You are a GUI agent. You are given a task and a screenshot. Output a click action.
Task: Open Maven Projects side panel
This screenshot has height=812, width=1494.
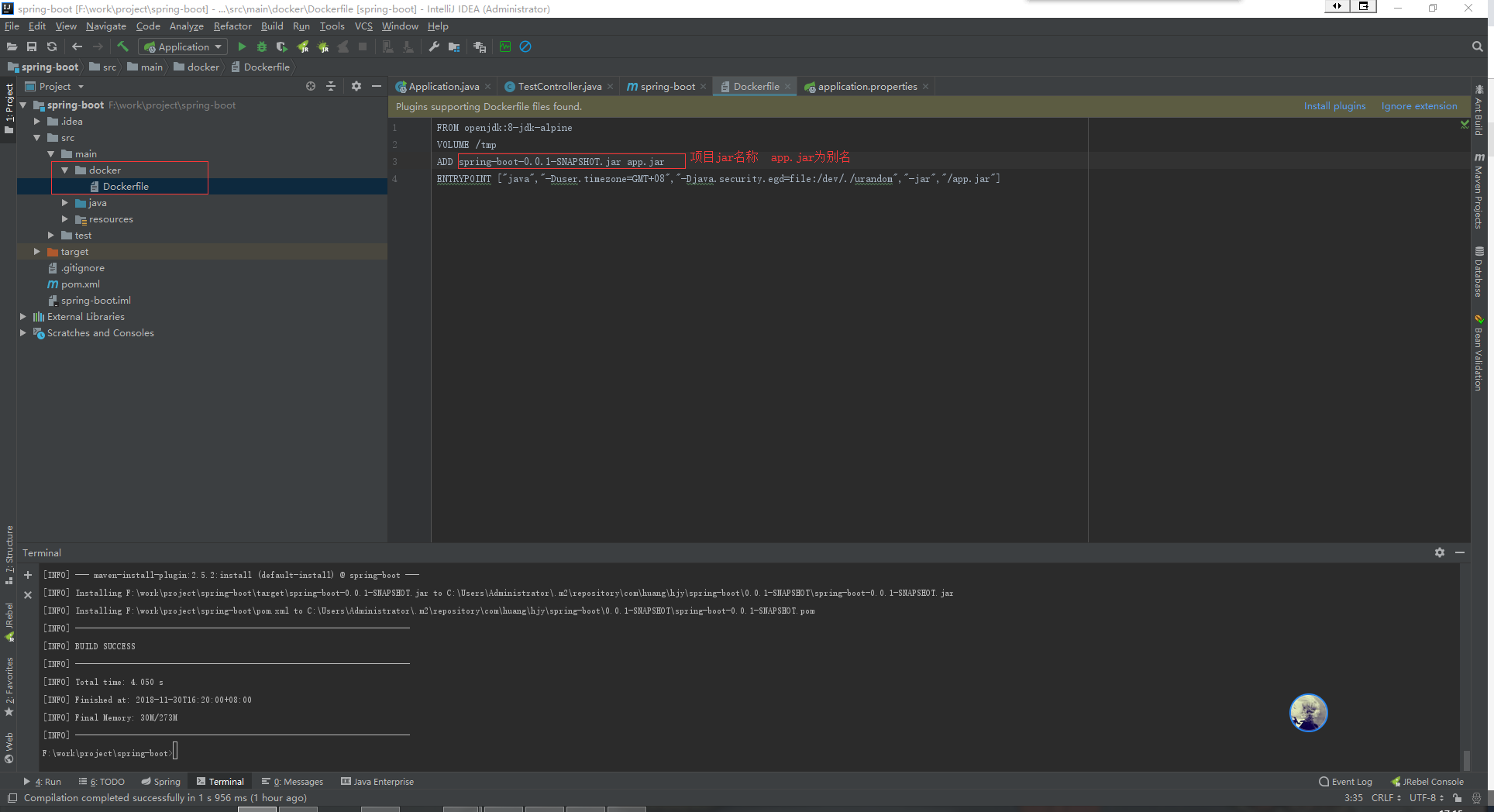1479,191
